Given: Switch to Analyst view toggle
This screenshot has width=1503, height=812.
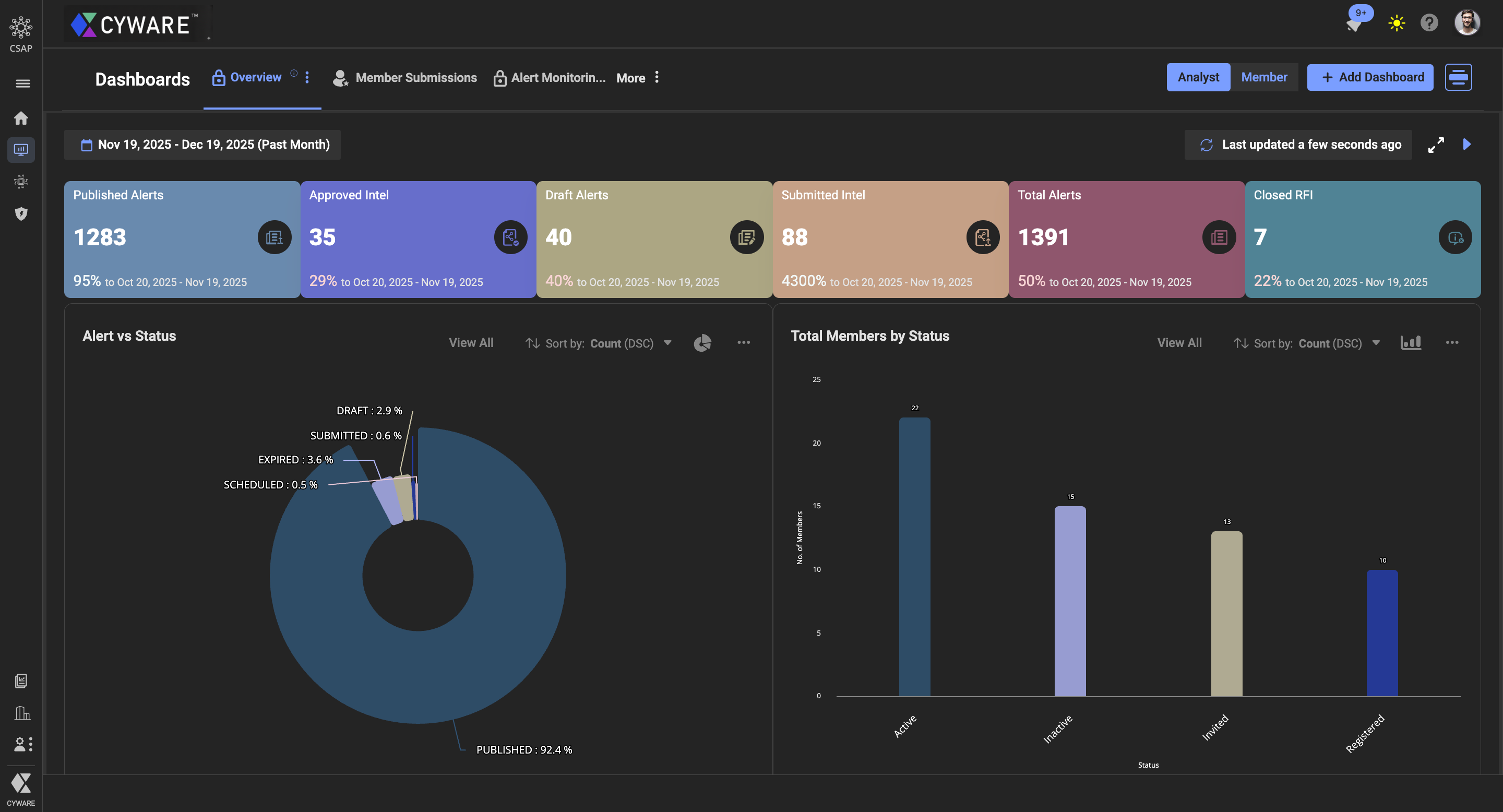Looking at the screenshot, I should point(1198,77).
